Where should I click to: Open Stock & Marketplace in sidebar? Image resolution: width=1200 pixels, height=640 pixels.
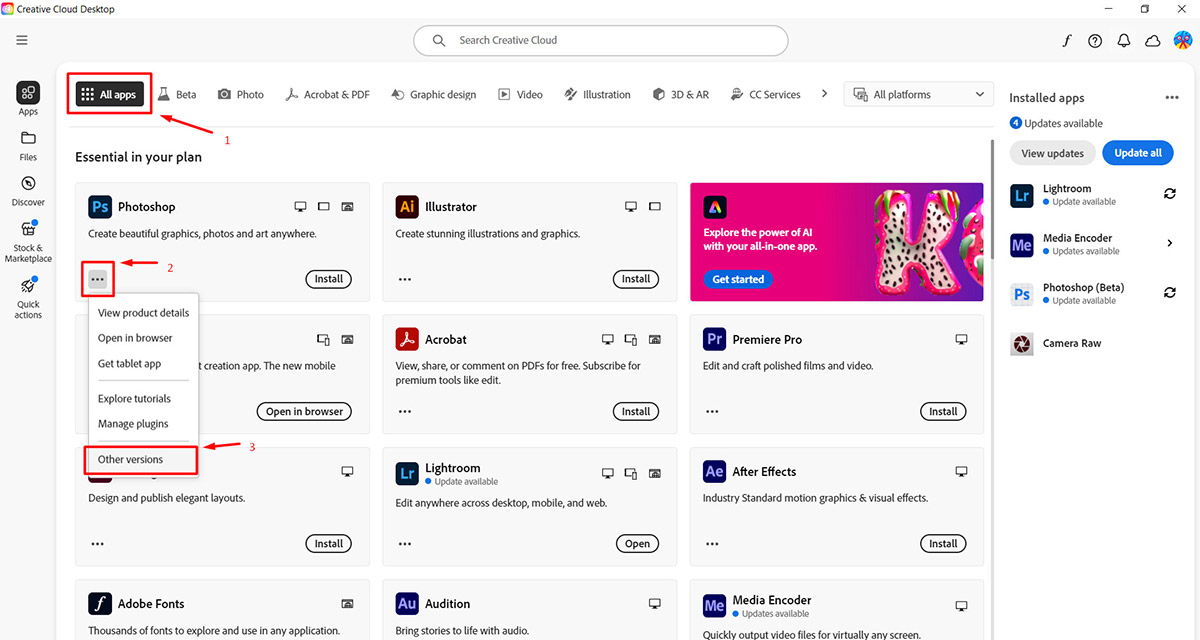[x=28, y=243]
